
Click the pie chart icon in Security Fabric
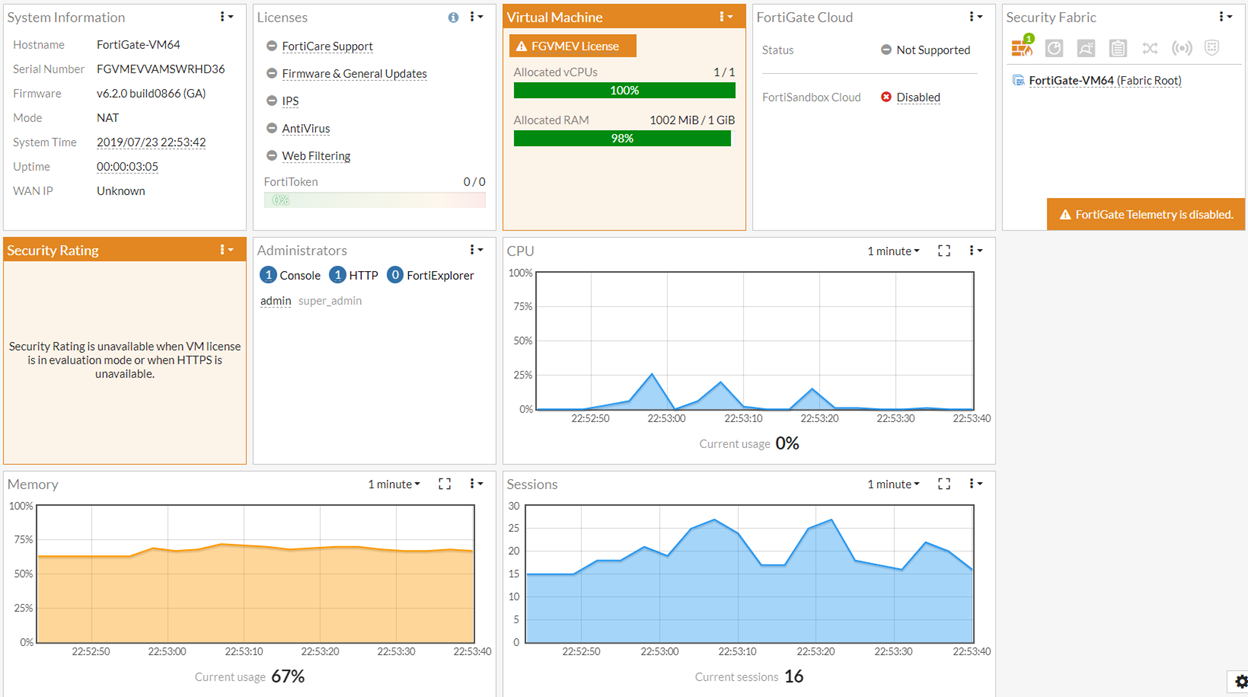pyautogui.click(x=1054, y=48)
